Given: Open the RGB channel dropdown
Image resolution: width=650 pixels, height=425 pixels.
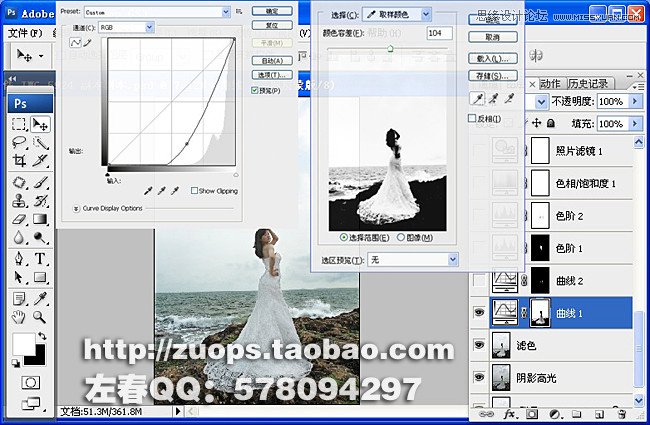Looking at the screenshot, I should tap(150, 27).
